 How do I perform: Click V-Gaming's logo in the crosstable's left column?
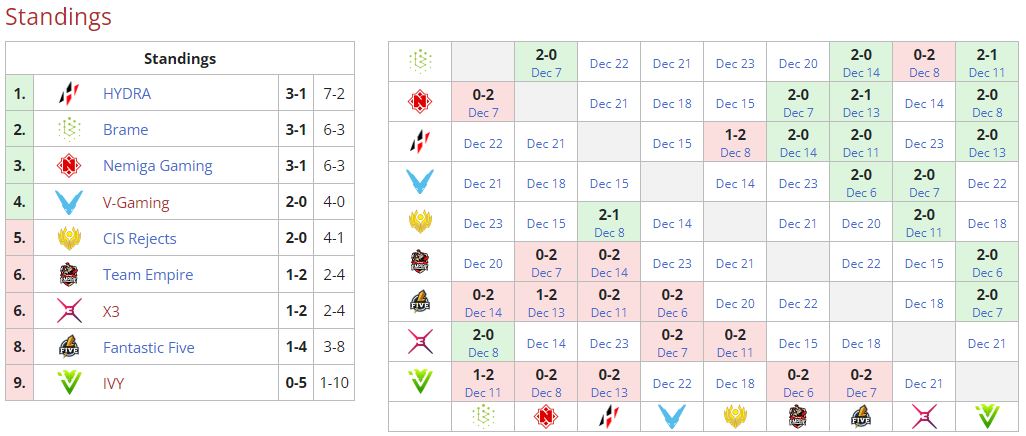pyautogui.click(x=420, y=182)
